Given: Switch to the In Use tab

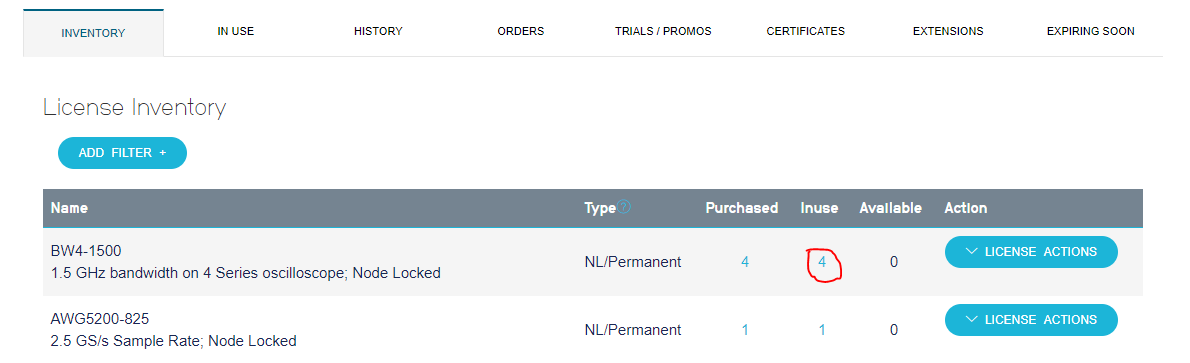Looking at the screenshot, I should tap(235, 31).
